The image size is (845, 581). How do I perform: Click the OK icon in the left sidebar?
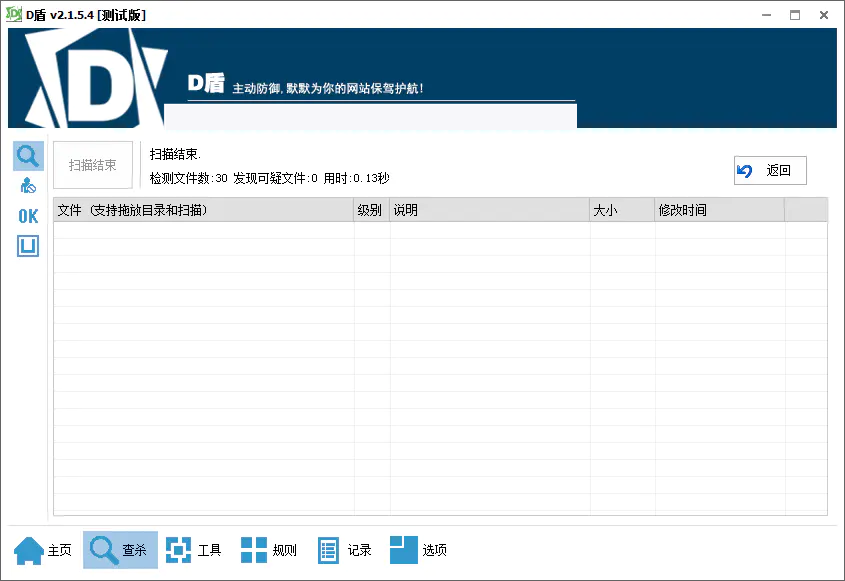point(27,215)
